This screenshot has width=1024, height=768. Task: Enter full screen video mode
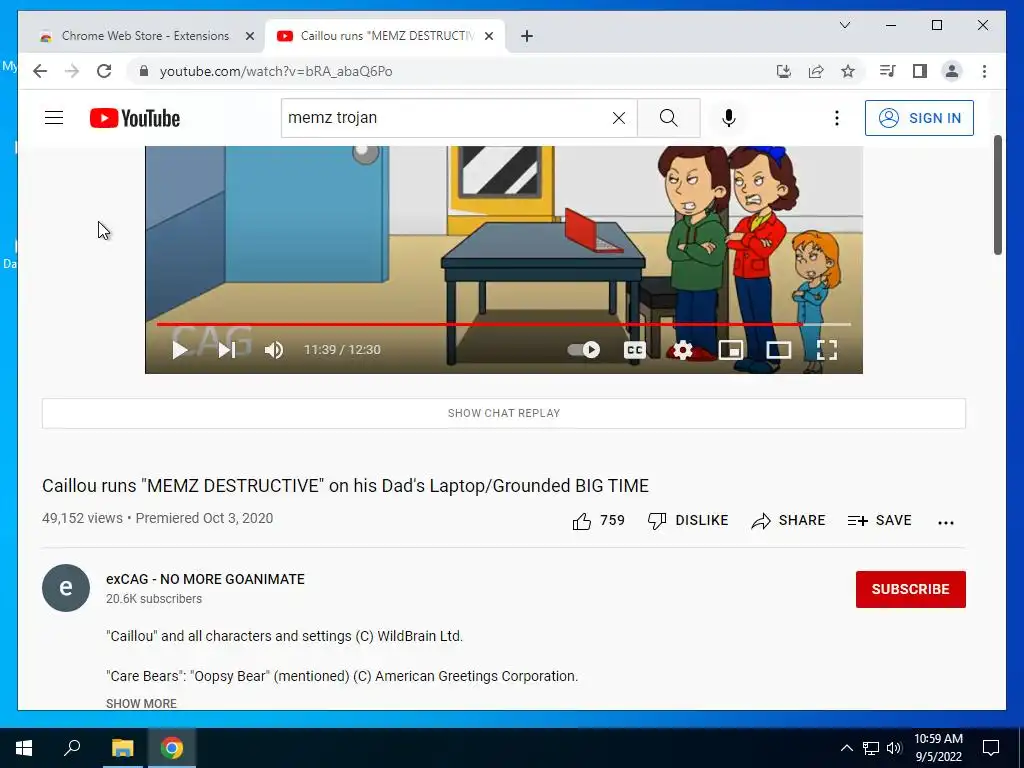[x=827, y=350]
